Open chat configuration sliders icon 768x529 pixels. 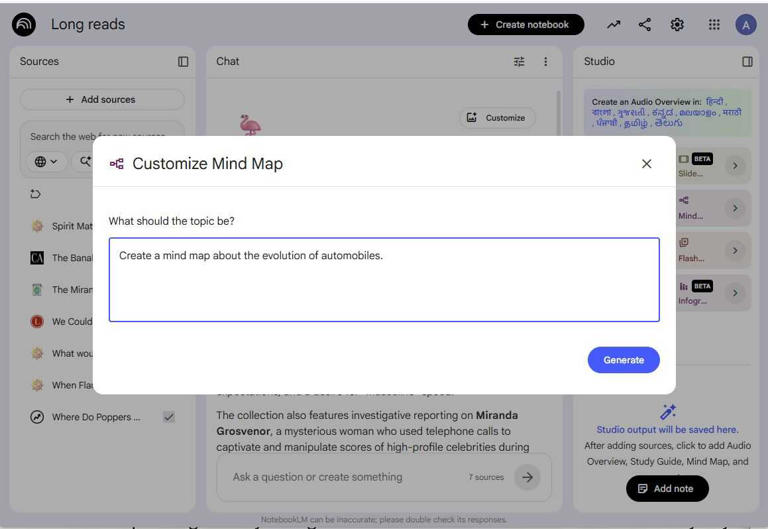point(519,61)
